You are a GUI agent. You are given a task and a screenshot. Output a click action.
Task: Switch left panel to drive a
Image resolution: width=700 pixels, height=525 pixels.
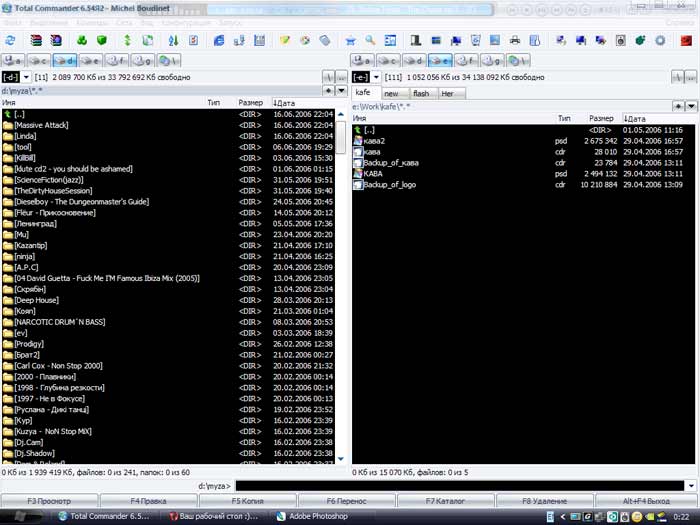pyautogui.click(x=13, y=60)
